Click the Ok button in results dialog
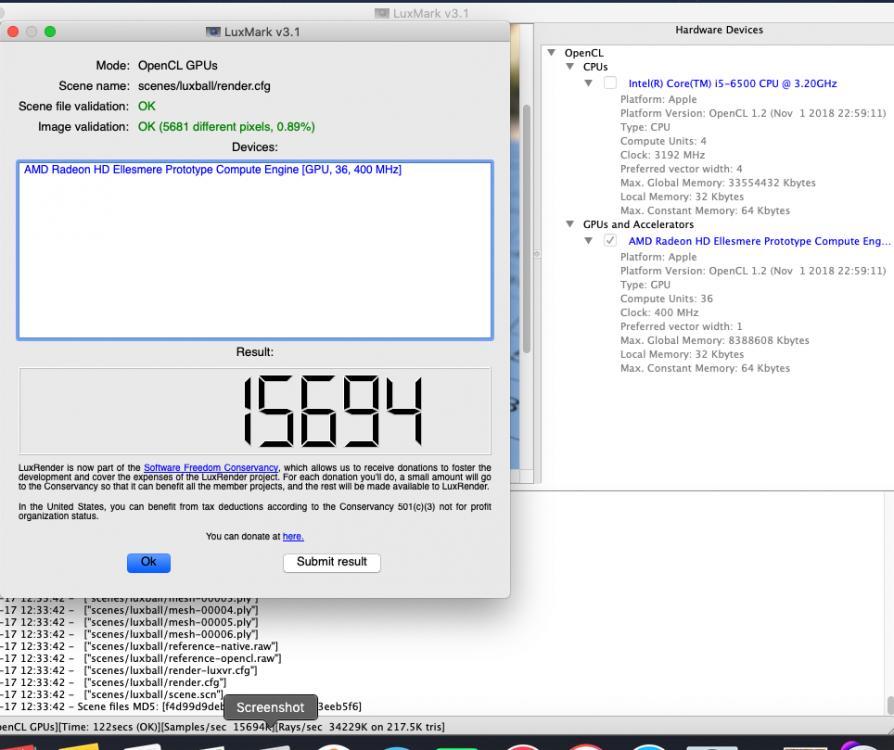 (x=148, y=562)
